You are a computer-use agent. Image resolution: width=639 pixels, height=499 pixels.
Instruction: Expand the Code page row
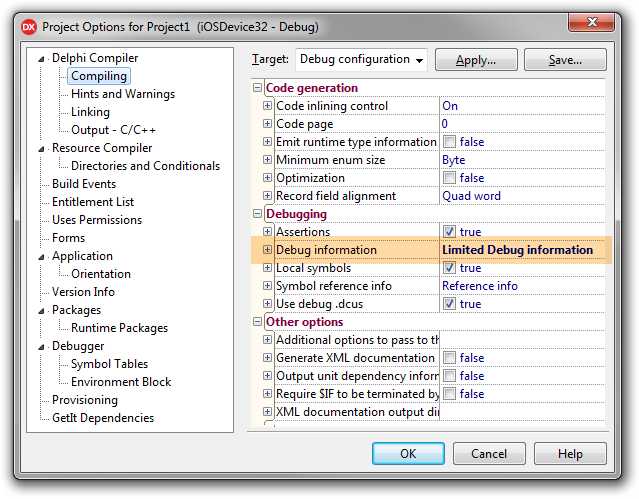(267, 124)
